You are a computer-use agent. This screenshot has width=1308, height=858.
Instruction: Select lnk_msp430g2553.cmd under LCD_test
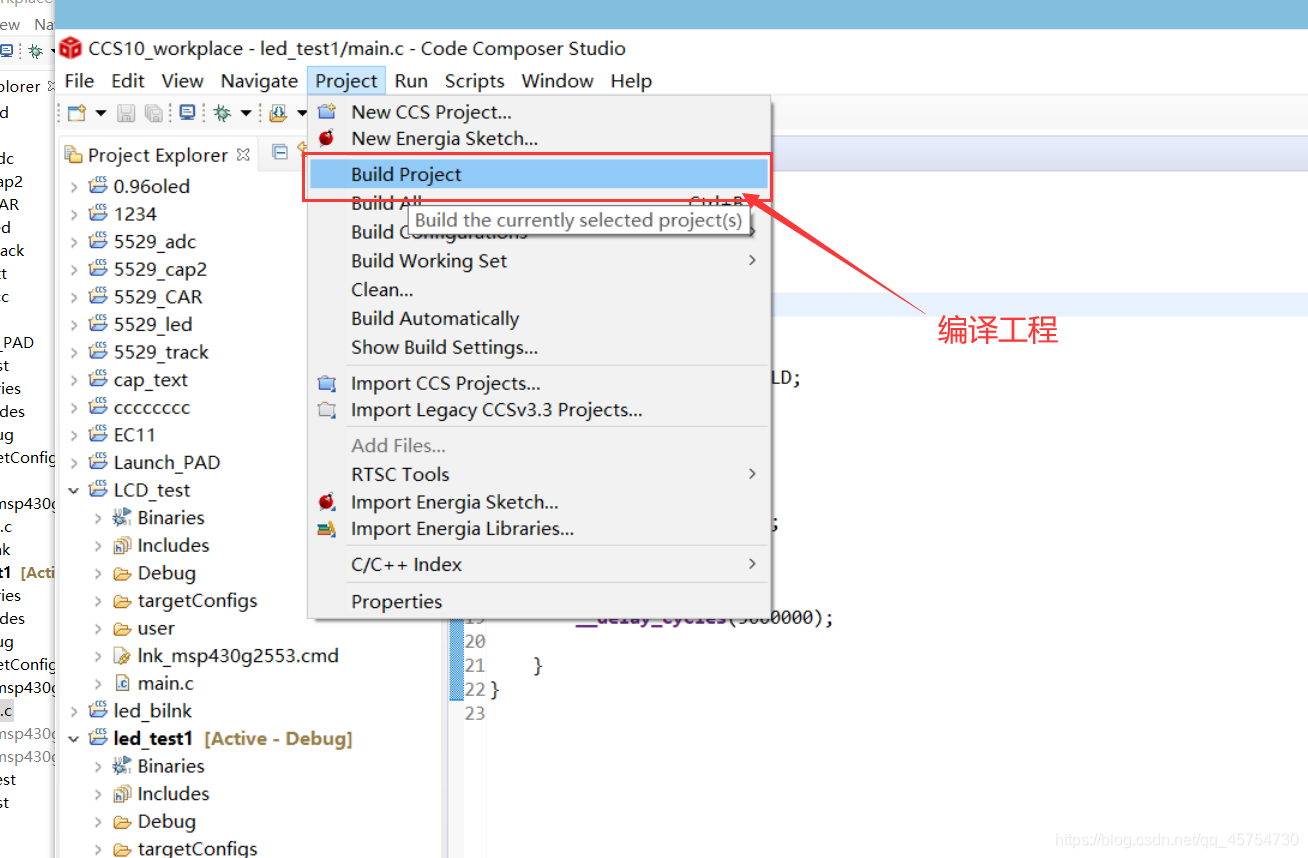coord(238,656)
